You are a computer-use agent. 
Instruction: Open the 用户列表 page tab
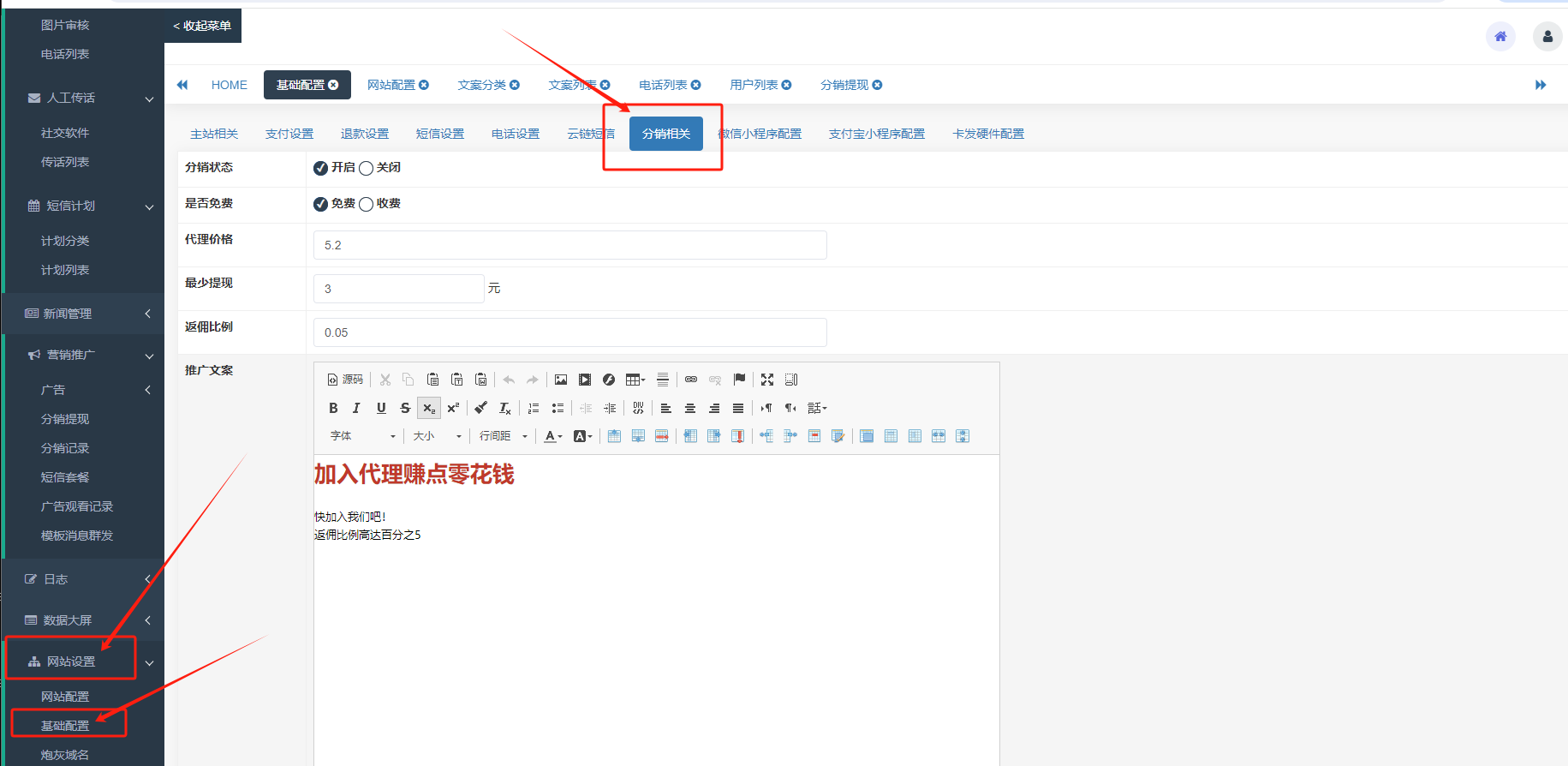[754, 85]
